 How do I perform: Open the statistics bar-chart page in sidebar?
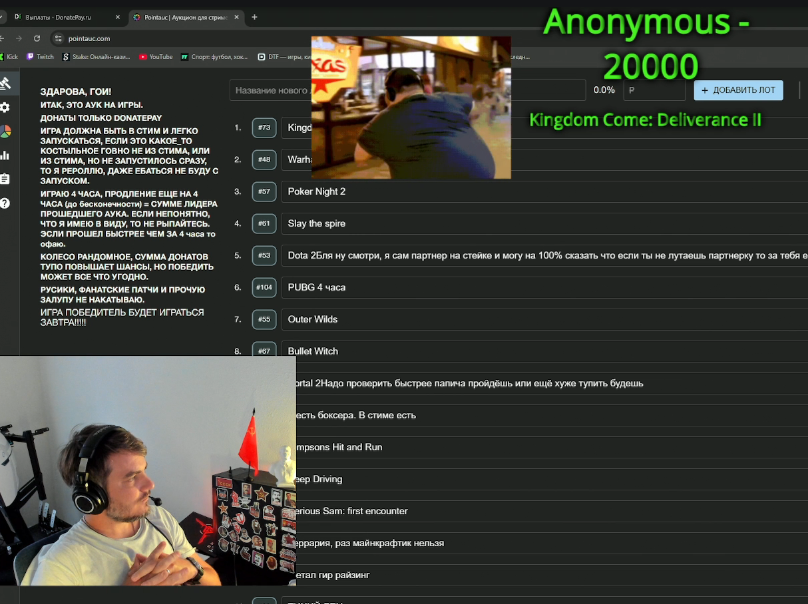click(x=5, y=155)
